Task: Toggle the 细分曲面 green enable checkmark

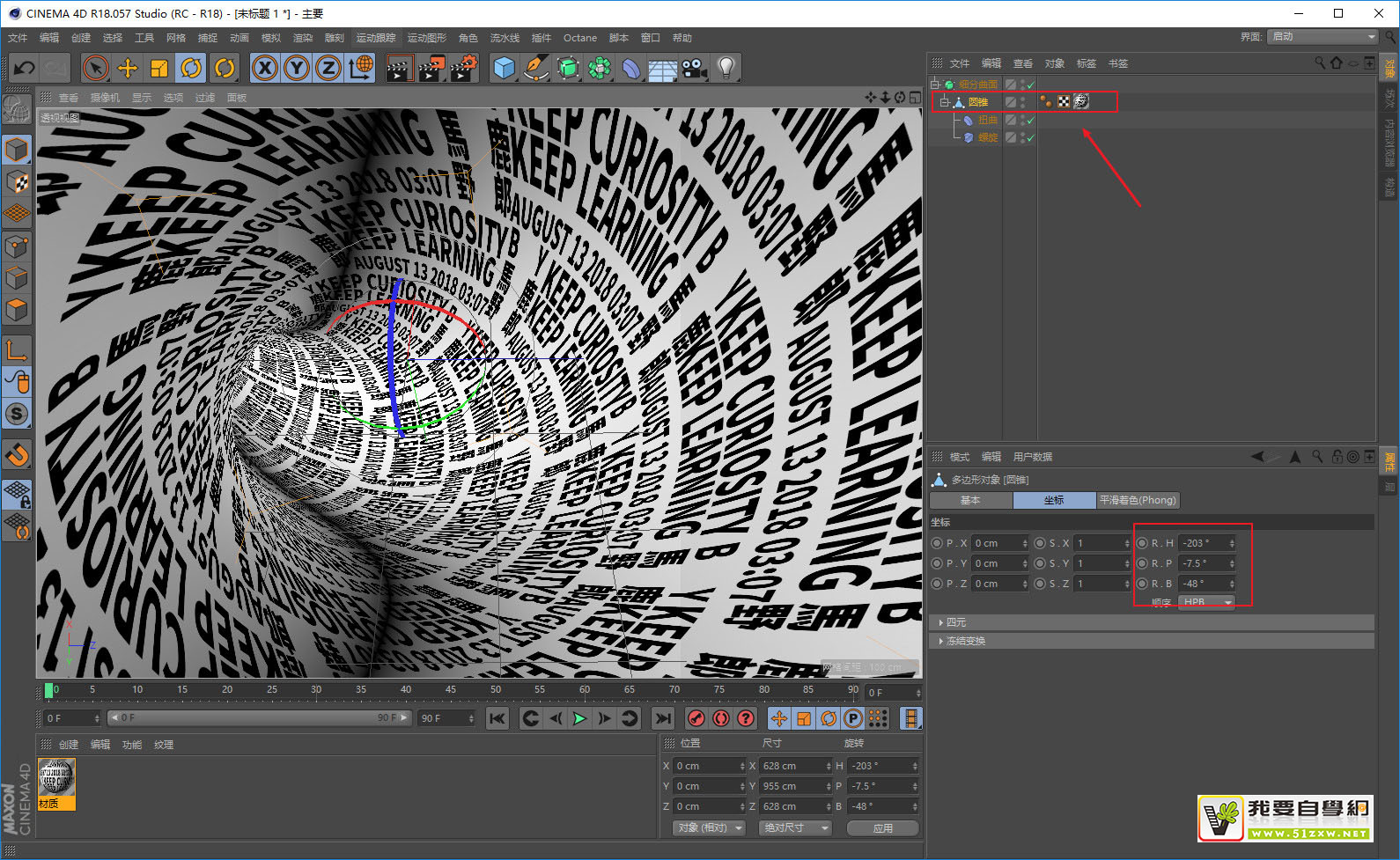Action: [x=1030, y=85]
